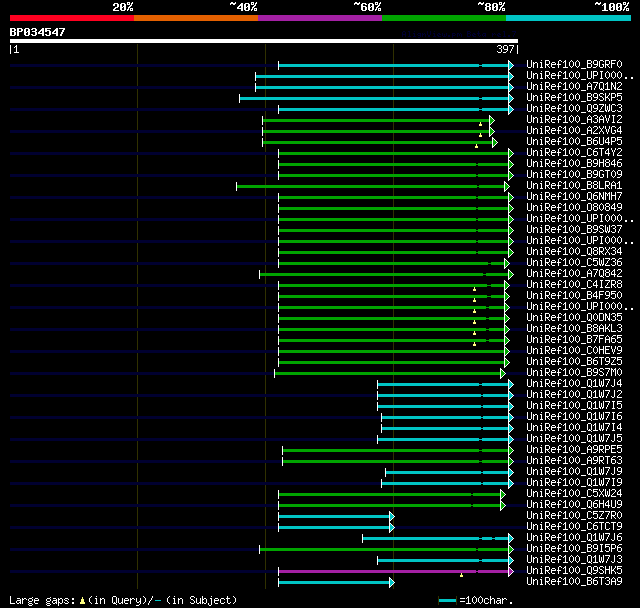
Task: Select the UniRef100_C5WZ36 label
Action: [x=574, y=263]
